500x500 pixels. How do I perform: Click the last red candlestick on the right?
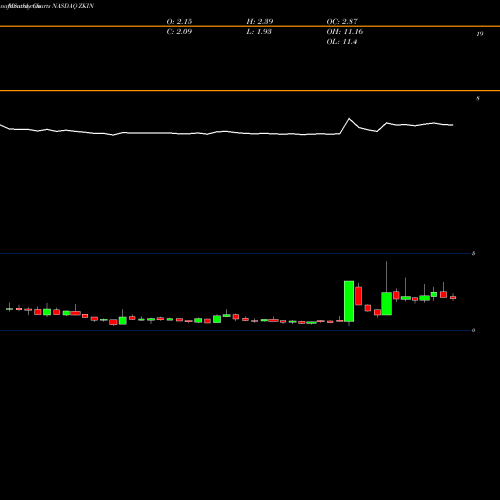453,297
